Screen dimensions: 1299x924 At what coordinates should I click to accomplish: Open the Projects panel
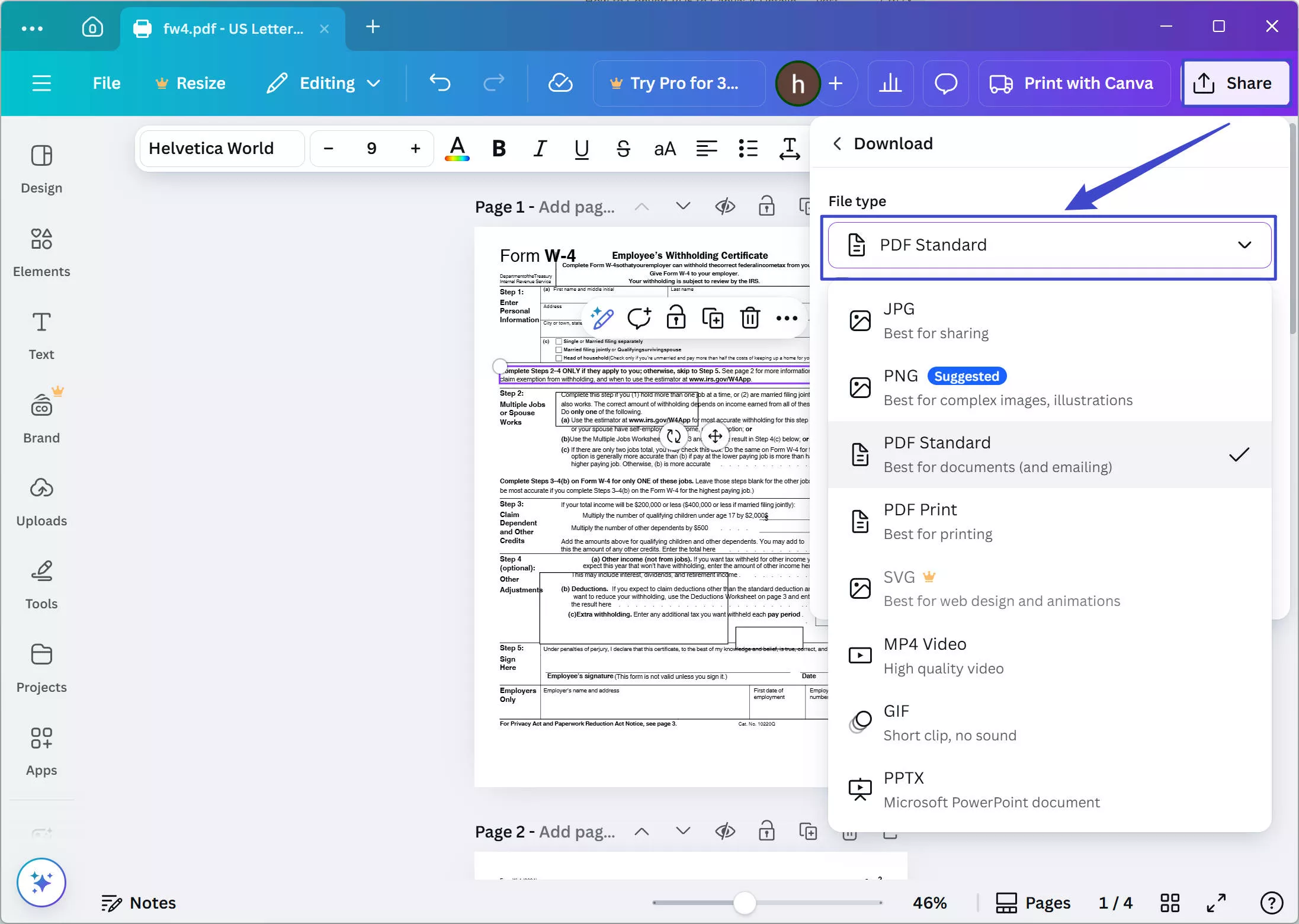pyautogui.click(x=41, y=666)
